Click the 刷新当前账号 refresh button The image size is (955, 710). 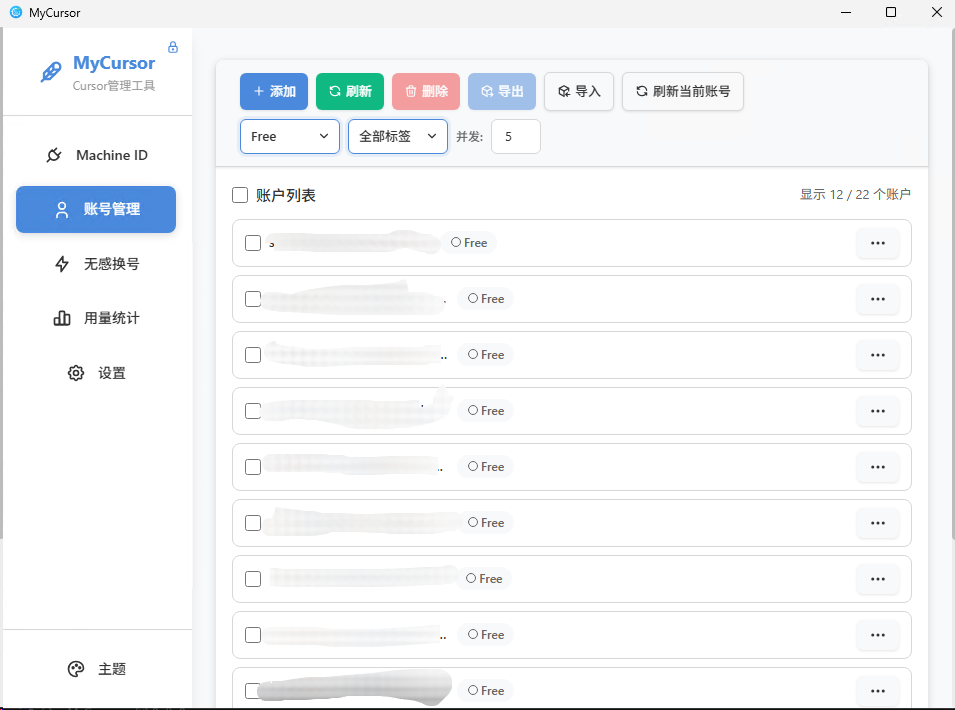682,91
